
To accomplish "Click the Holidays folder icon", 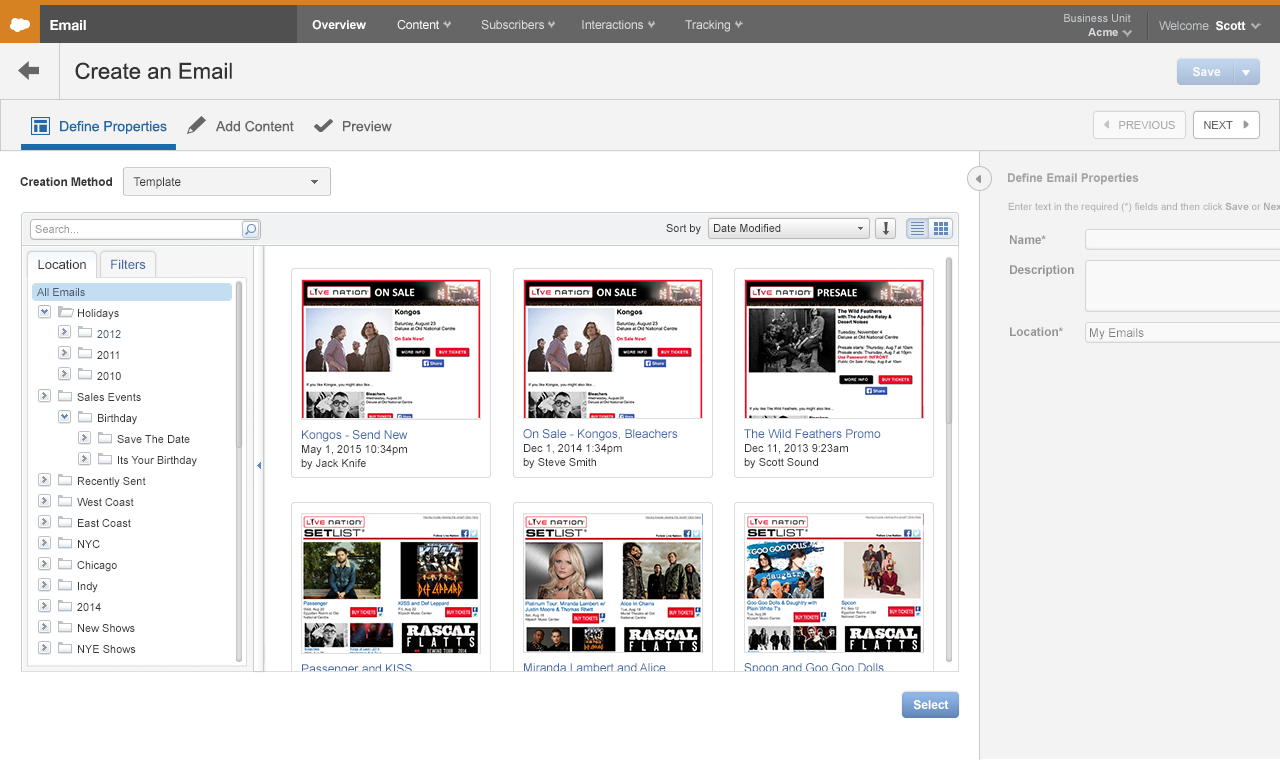I will (66, 313).
